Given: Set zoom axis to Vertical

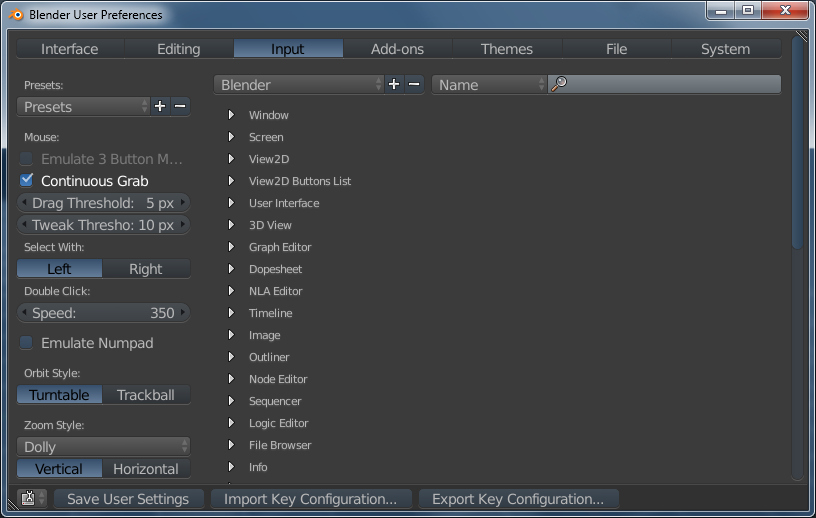Looking at the screenshot, I should pyautogui.click(x=59, y=469).
